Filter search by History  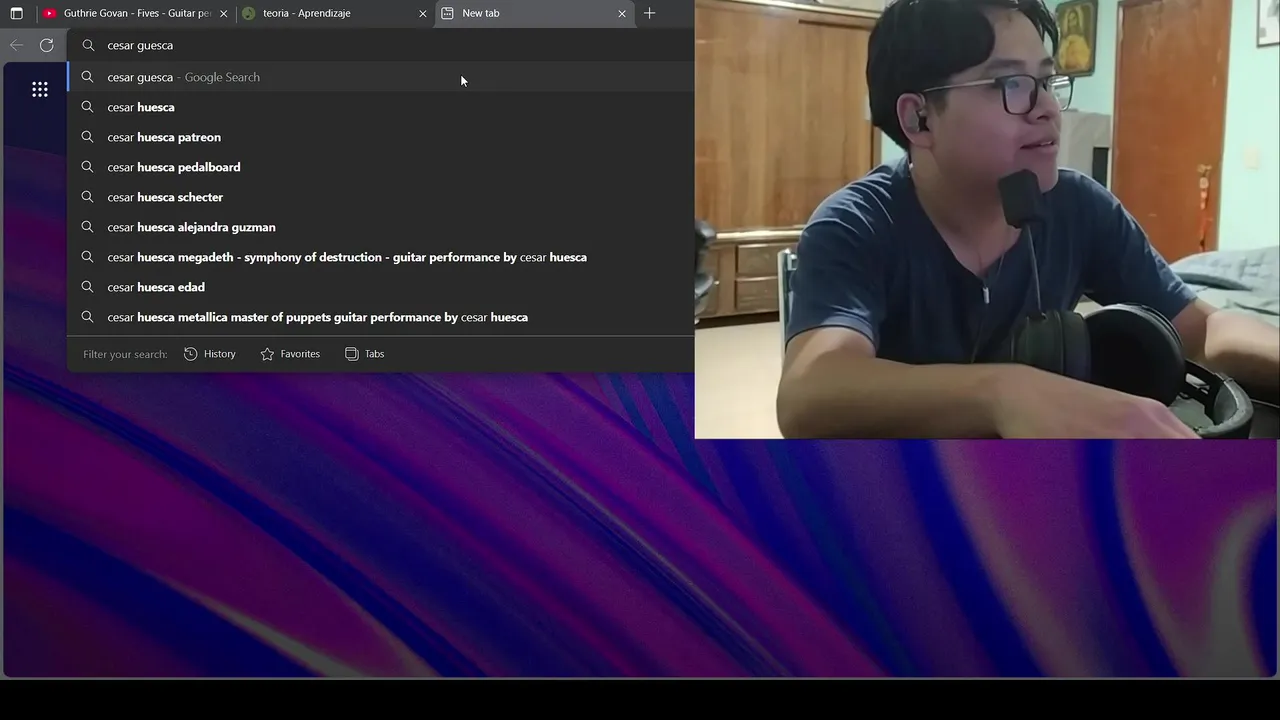(x=210, y=354)
